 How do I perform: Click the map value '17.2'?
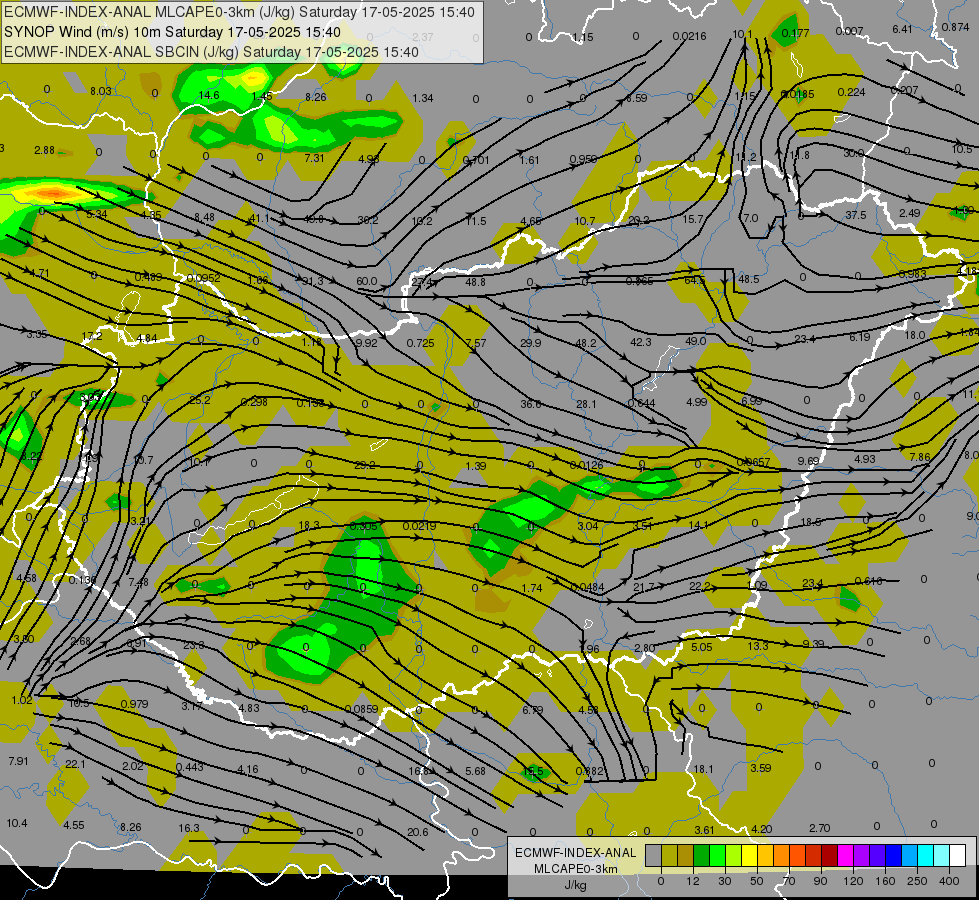pyautogui.click(x=92, y=336)
